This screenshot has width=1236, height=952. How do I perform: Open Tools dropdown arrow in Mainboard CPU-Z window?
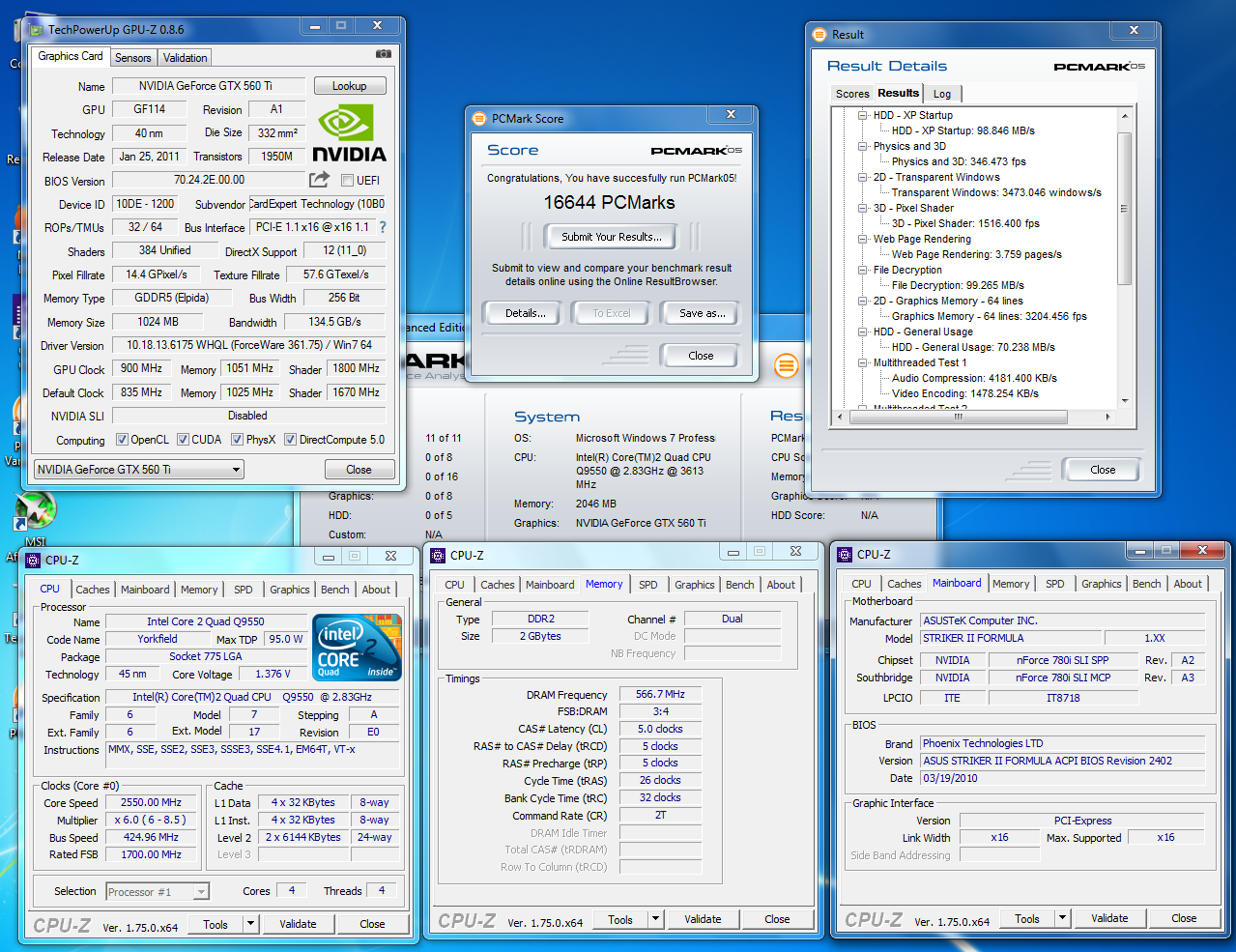click(x=1062, y=918)
